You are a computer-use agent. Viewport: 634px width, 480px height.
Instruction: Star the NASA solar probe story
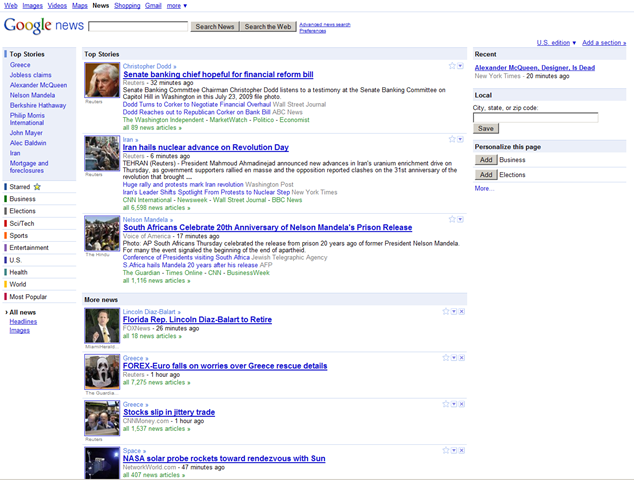coord(446,450)
